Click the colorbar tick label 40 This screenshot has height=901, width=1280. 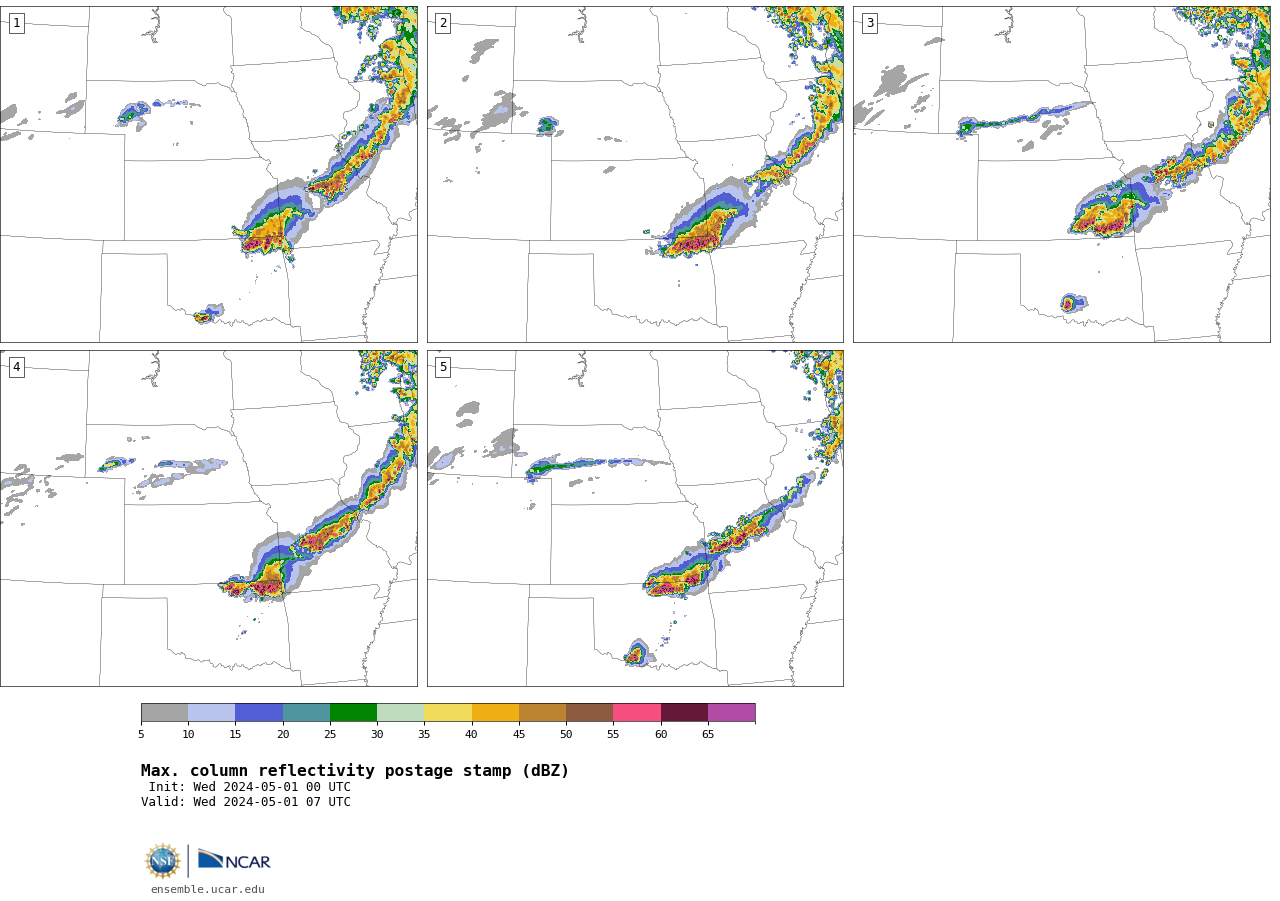(x=471, y=735)
